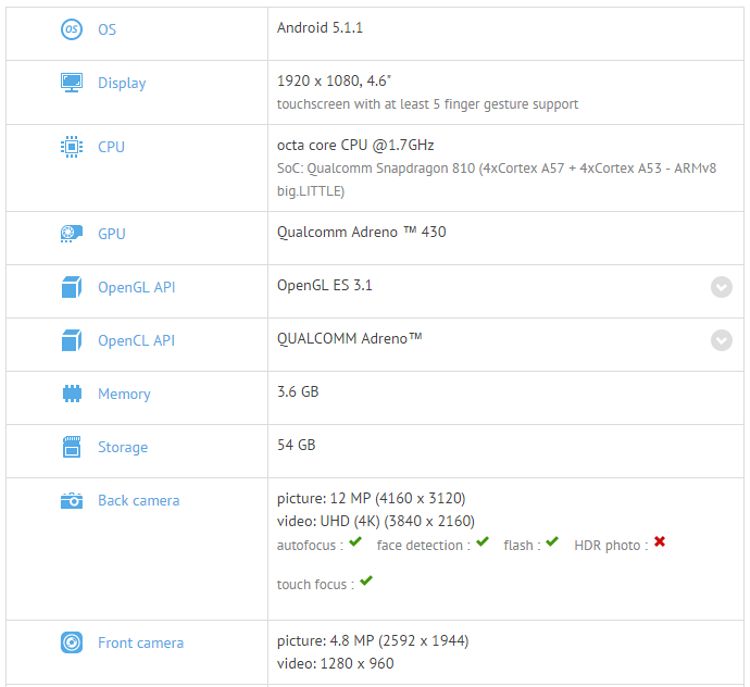Click the OS icon

click(71, 29)
